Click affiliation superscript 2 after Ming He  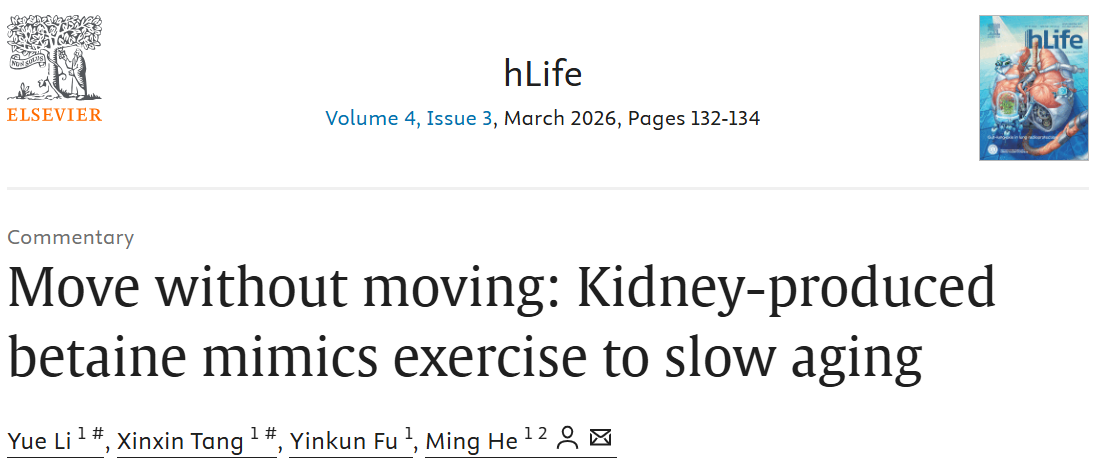click(x=543, y=434)
